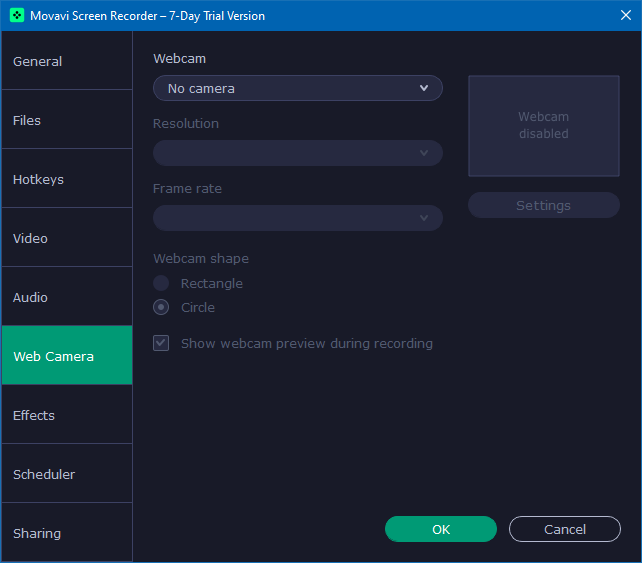Open the Sharing tab
The height and width of the screenshot is (563, 642).
[x=66, y=533]
